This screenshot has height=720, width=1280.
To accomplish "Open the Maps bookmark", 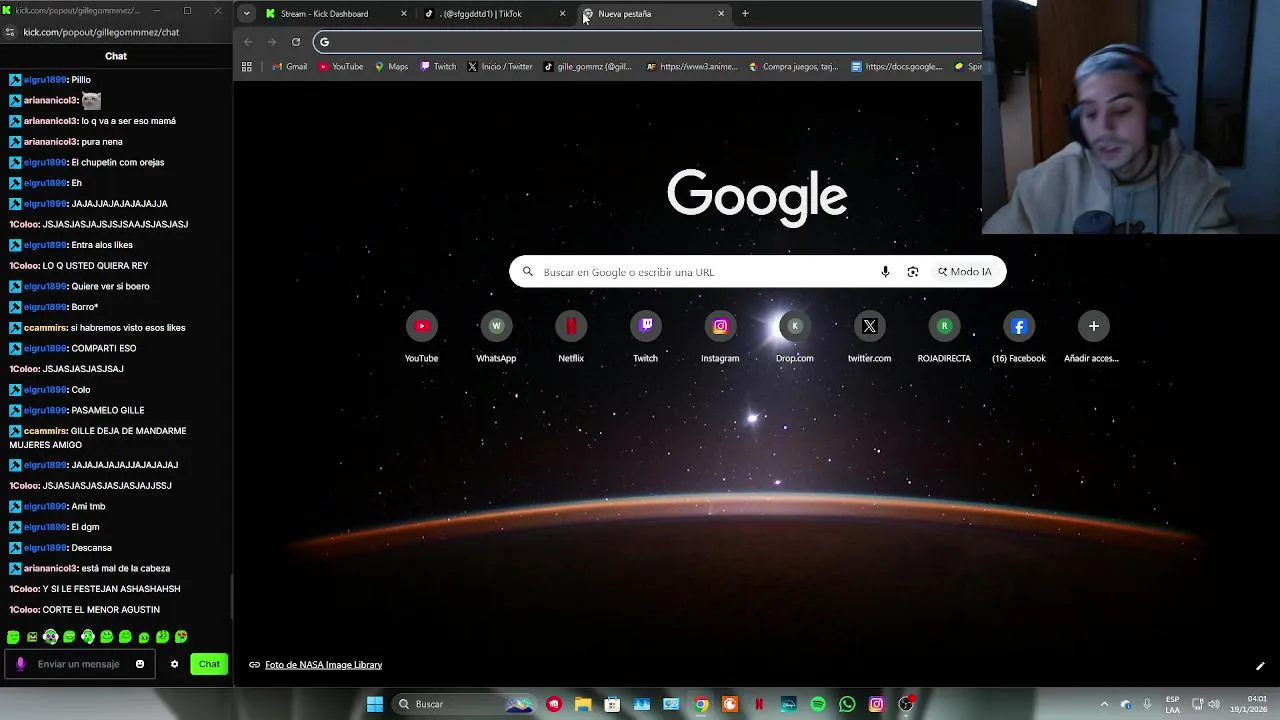I will pos(391,67).
